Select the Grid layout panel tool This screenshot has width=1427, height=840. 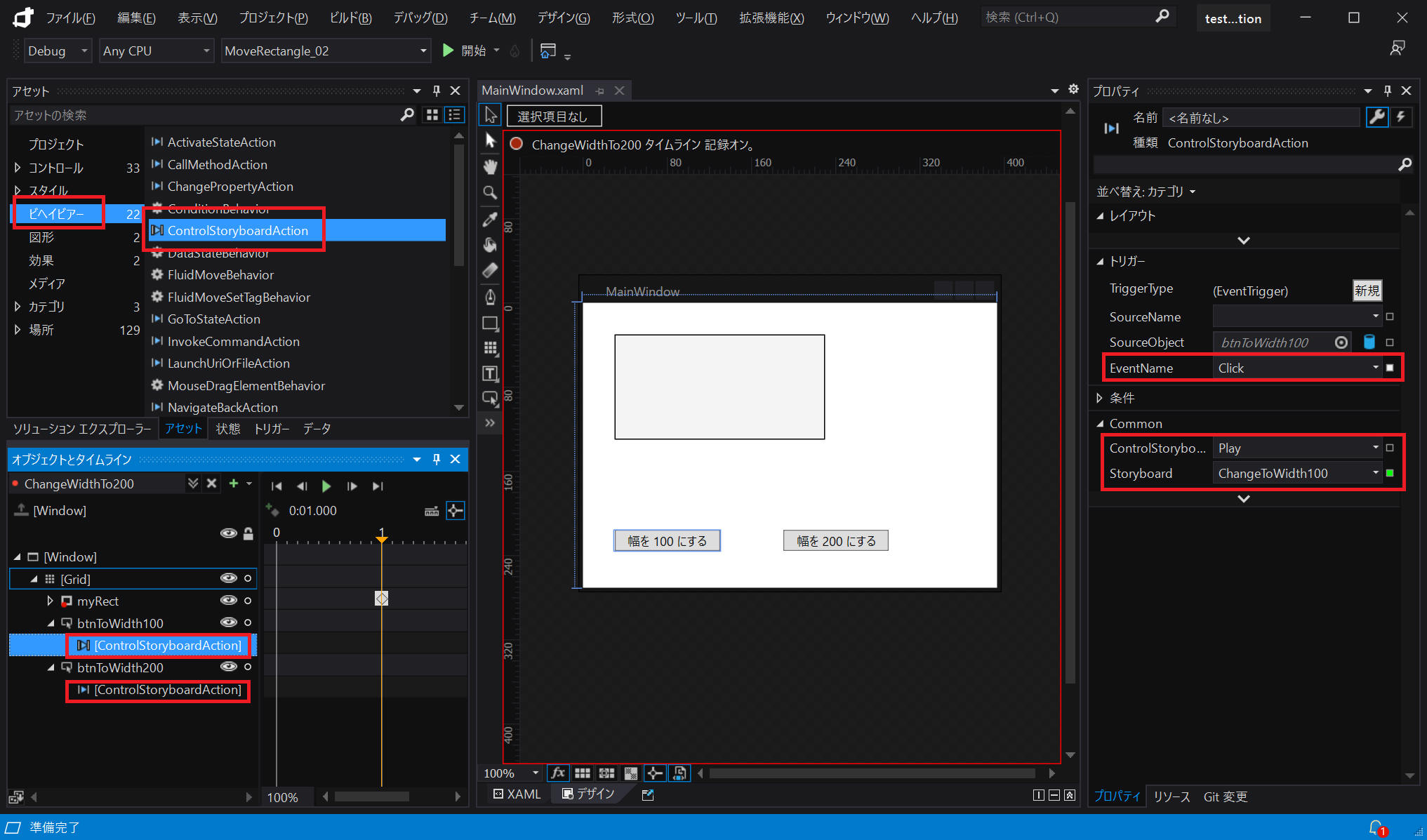491,348
